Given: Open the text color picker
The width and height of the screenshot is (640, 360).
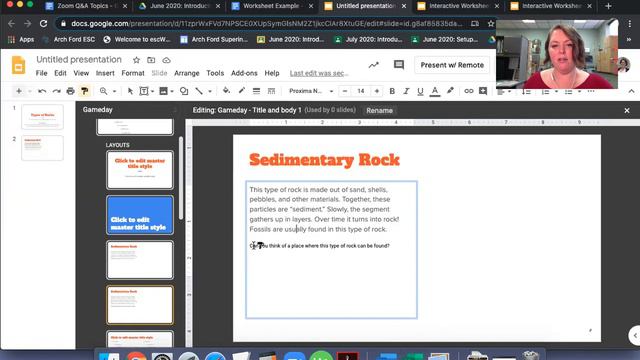Looking at the screenshot, I should click(435, 91).
